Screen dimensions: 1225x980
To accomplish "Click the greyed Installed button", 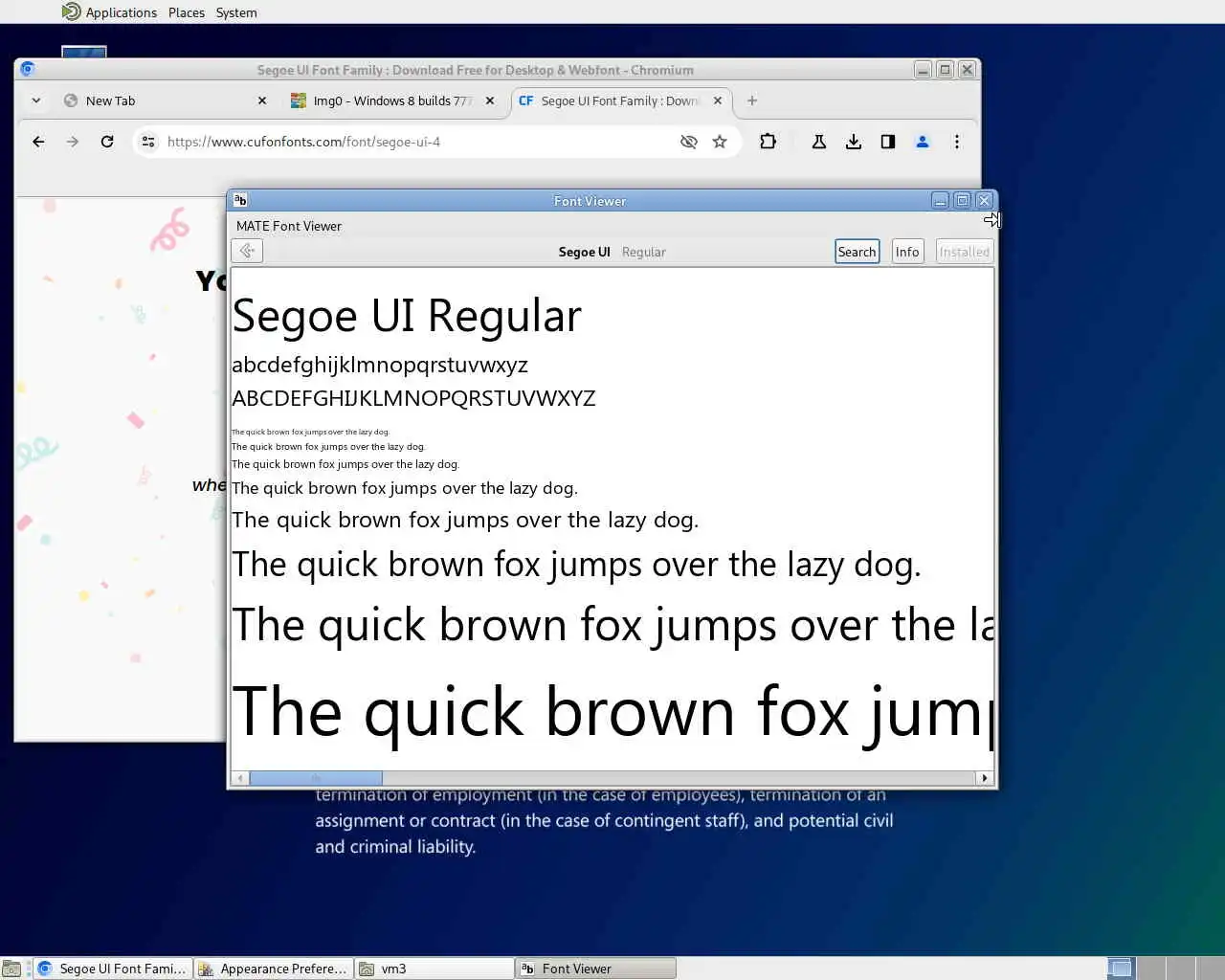I will 964,252.
